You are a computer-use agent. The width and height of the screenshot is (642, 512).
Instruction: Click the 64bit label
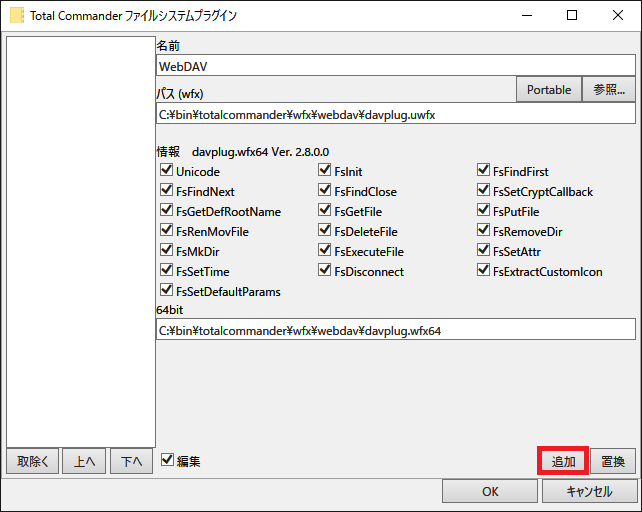tap(170, 310)
